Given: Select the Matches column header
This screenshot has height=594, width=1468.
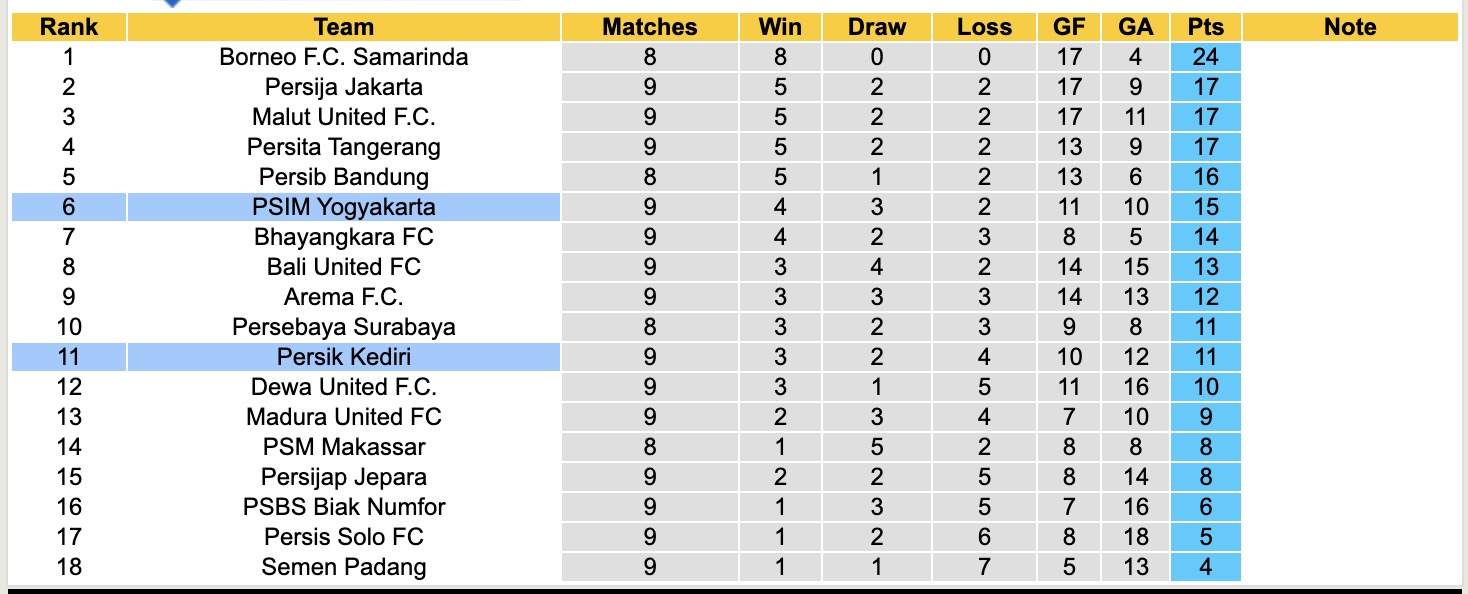Looking at the screenshot, I should pyautogui.click(x=650, y=27).
